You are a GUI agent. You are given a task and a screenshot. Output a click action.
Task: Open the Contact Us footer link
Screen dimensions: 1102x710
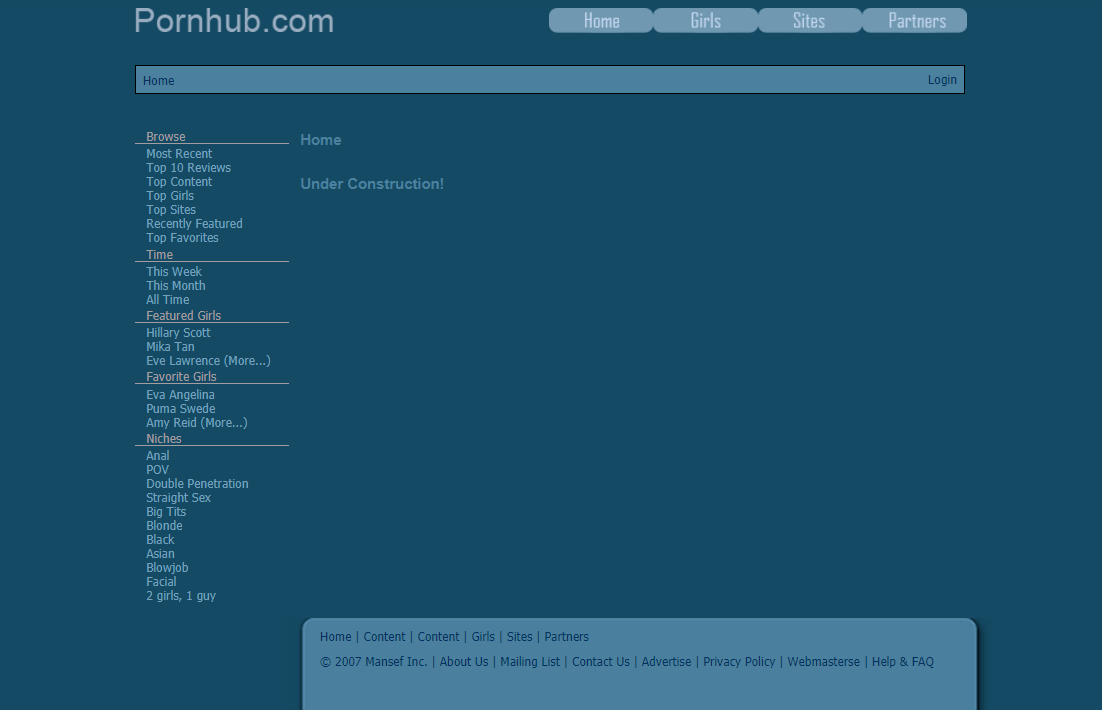coord(601,662)
